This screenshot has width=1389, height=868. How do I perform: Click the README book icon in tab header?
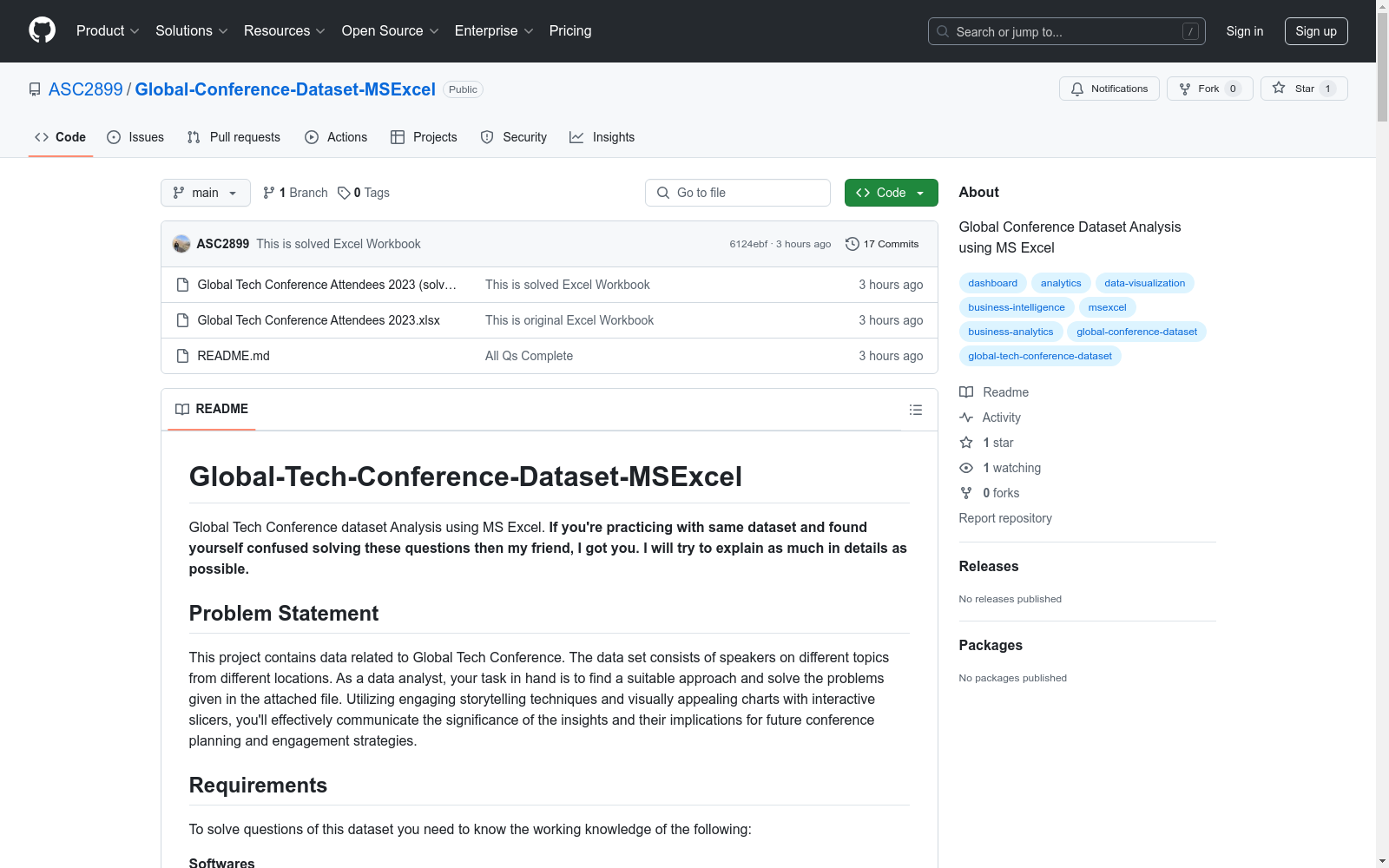[182, 409]
